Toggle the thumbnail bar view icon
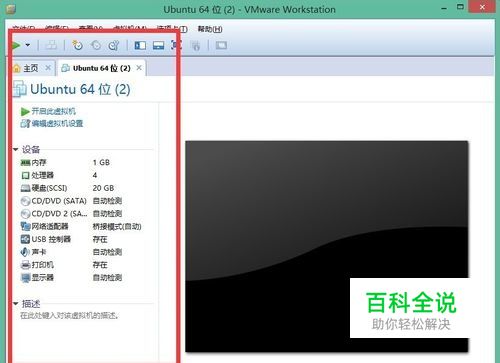The width and height of the screenshot is (500, 363). pyautogui.click(x=158, y=45)
